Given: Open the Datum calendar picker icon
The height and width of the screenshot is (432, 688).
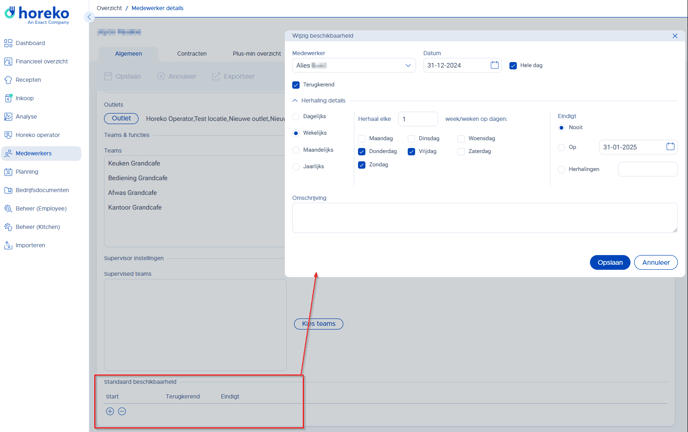Looking at the screenshot, I should 494,66.
